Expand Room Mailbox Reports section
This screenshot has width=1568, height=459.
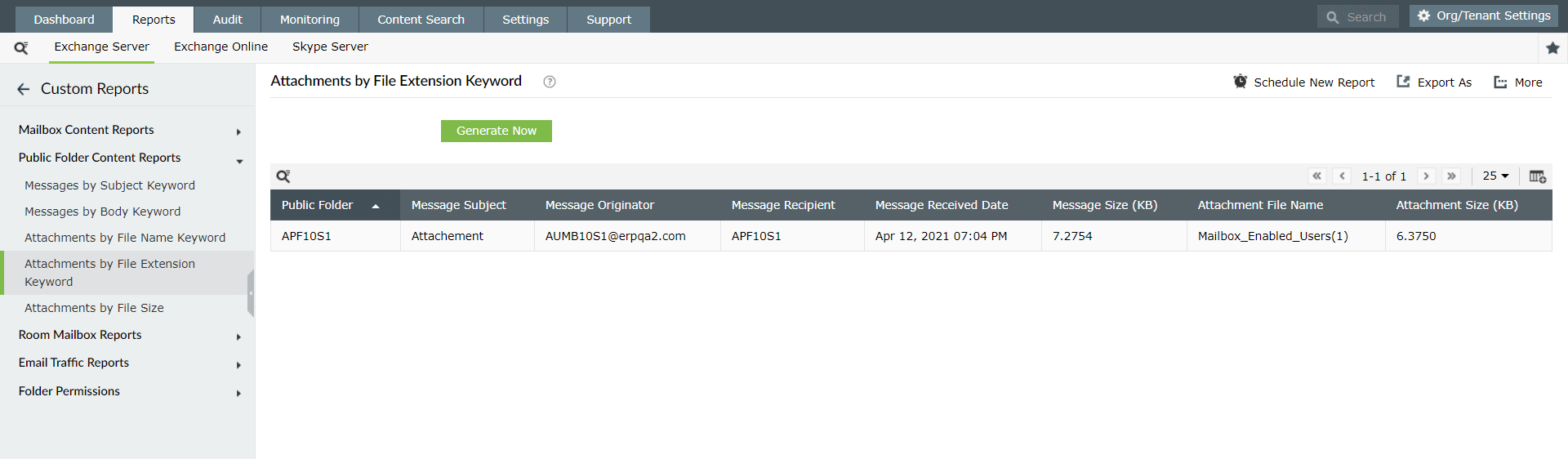tap(238, 336)
